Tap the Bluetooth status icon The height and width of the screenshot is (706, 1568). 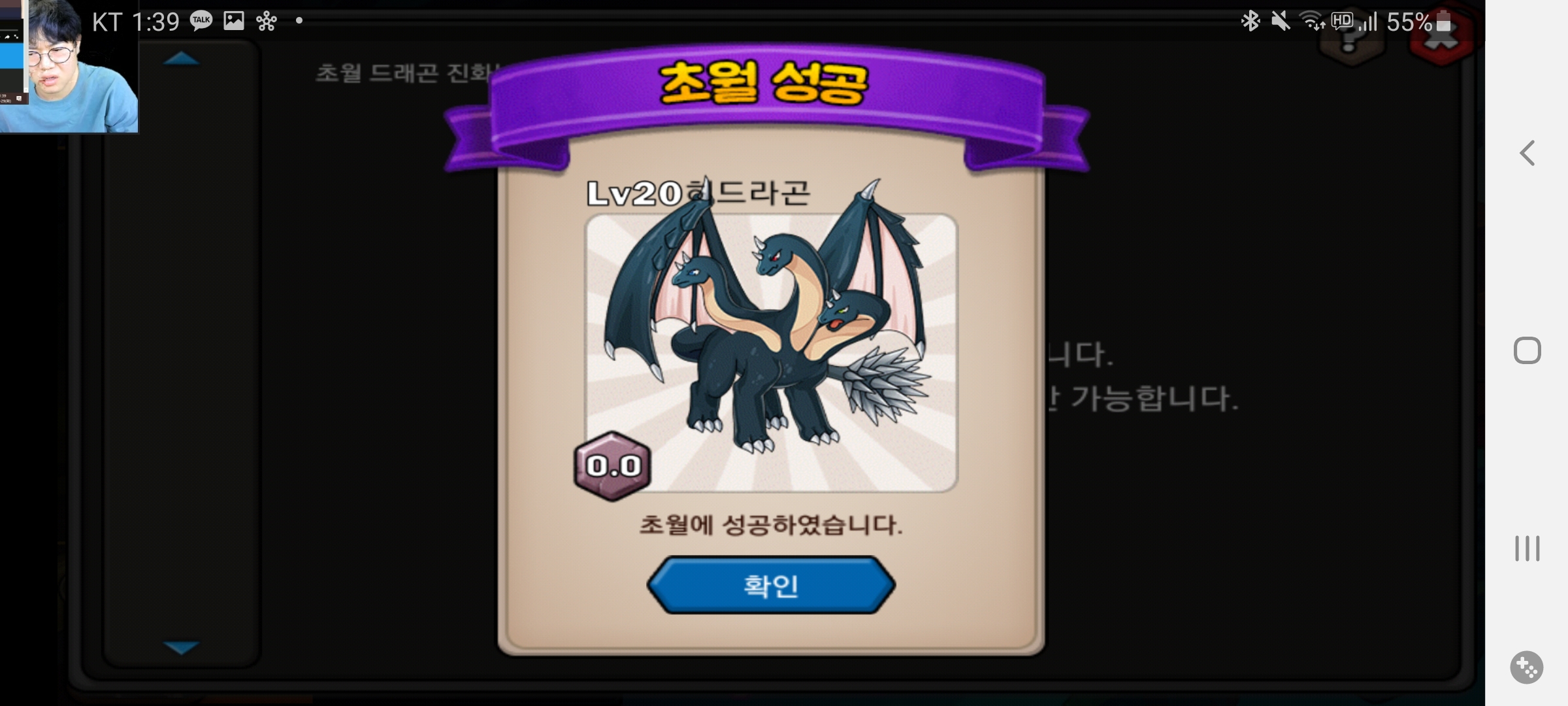point(1250,21)
